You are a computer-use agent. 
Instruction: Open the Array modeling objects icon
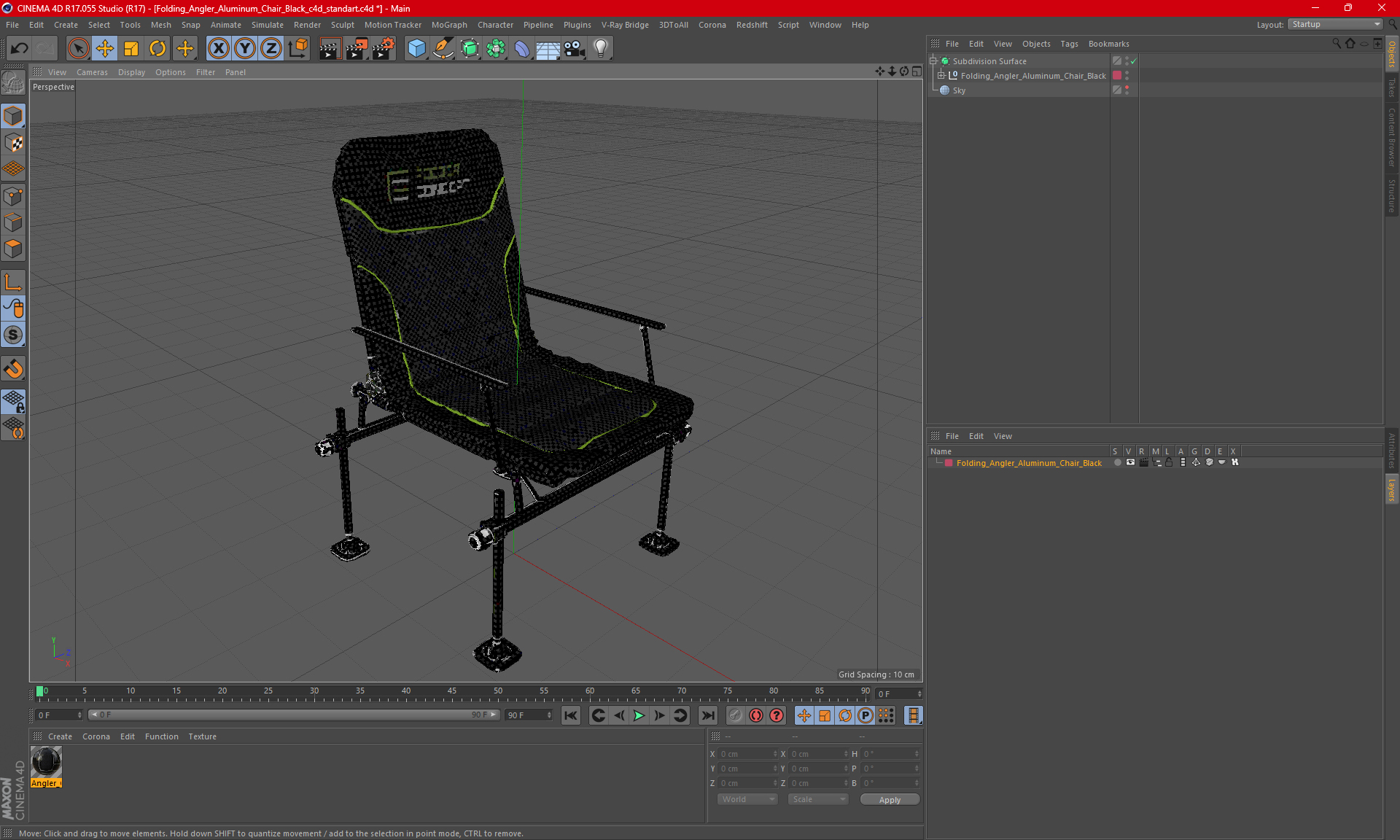coord(496,49)
